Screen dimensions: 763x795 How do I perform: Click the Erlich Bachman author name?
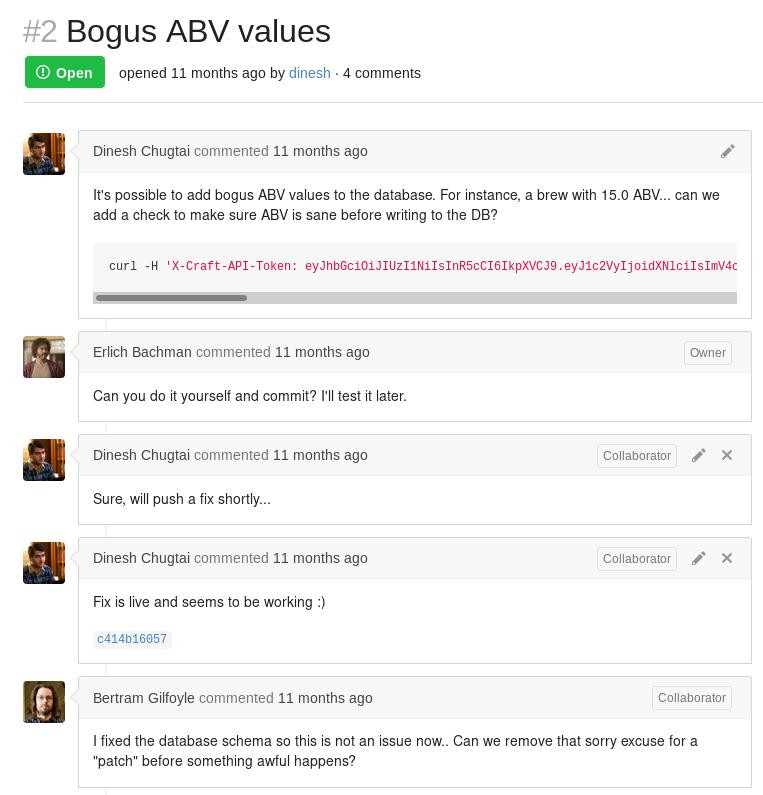[142, 352]
